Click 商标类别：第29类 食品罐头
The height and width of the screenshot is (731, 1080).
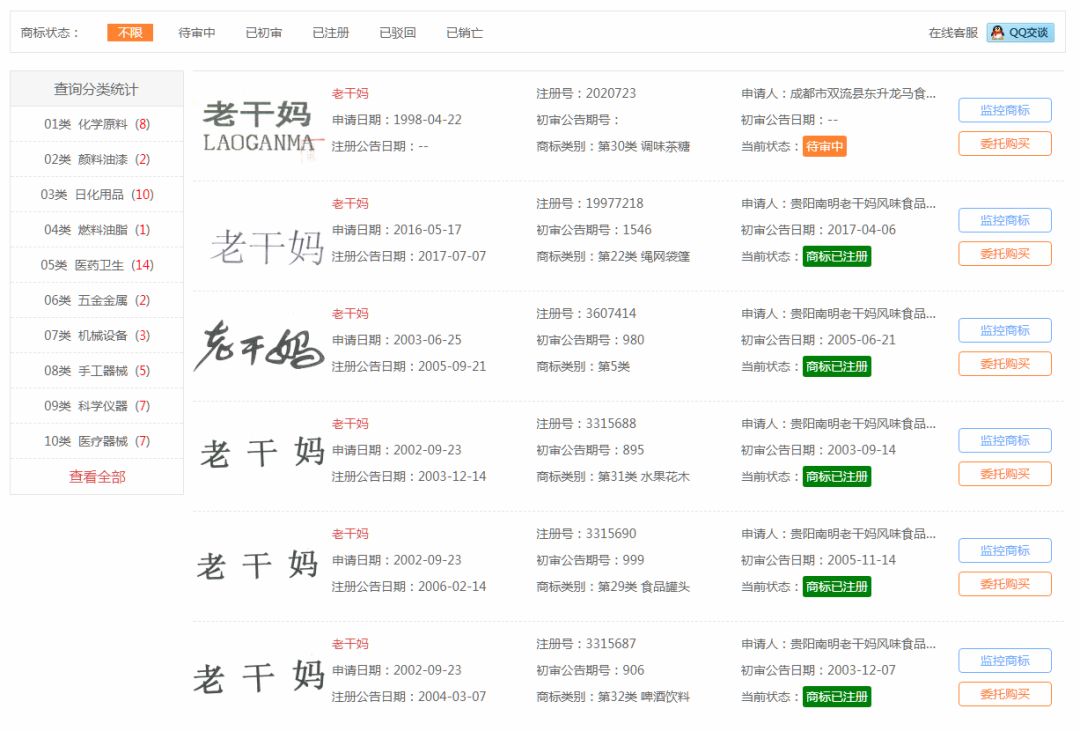[613, 587]
